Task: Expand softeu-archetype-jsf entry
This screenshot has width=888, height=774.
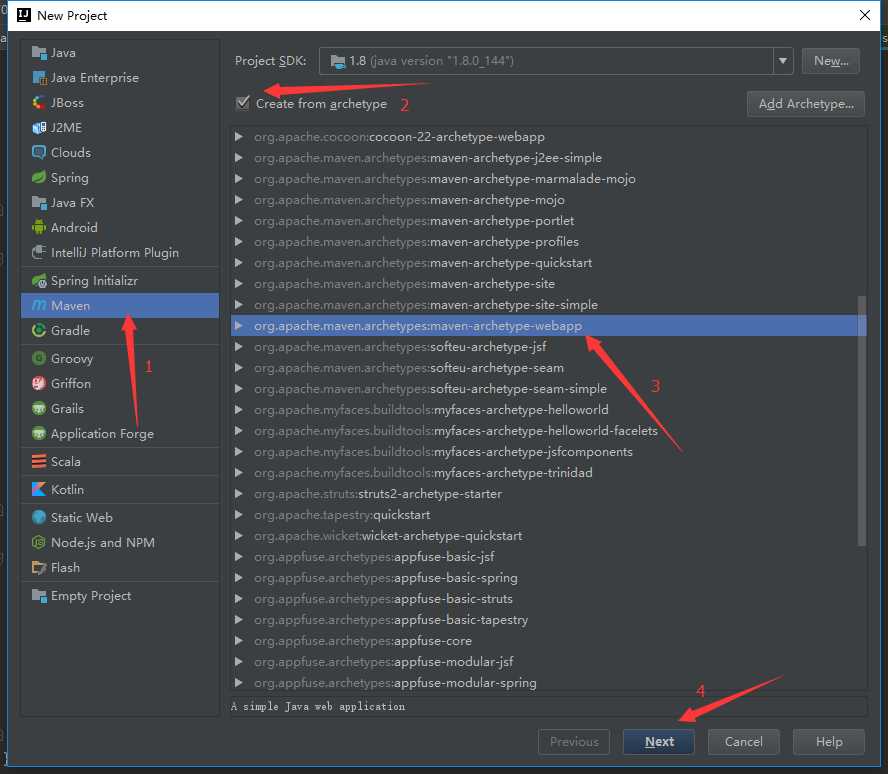Action: (238, 347)
